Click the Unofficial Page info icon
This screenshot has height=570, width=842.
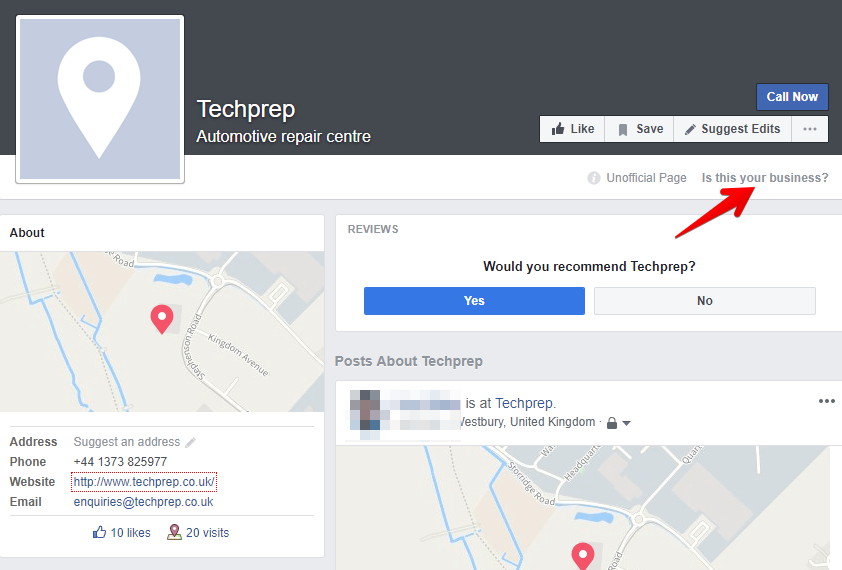pyautogui.click(x=593, y=178)
